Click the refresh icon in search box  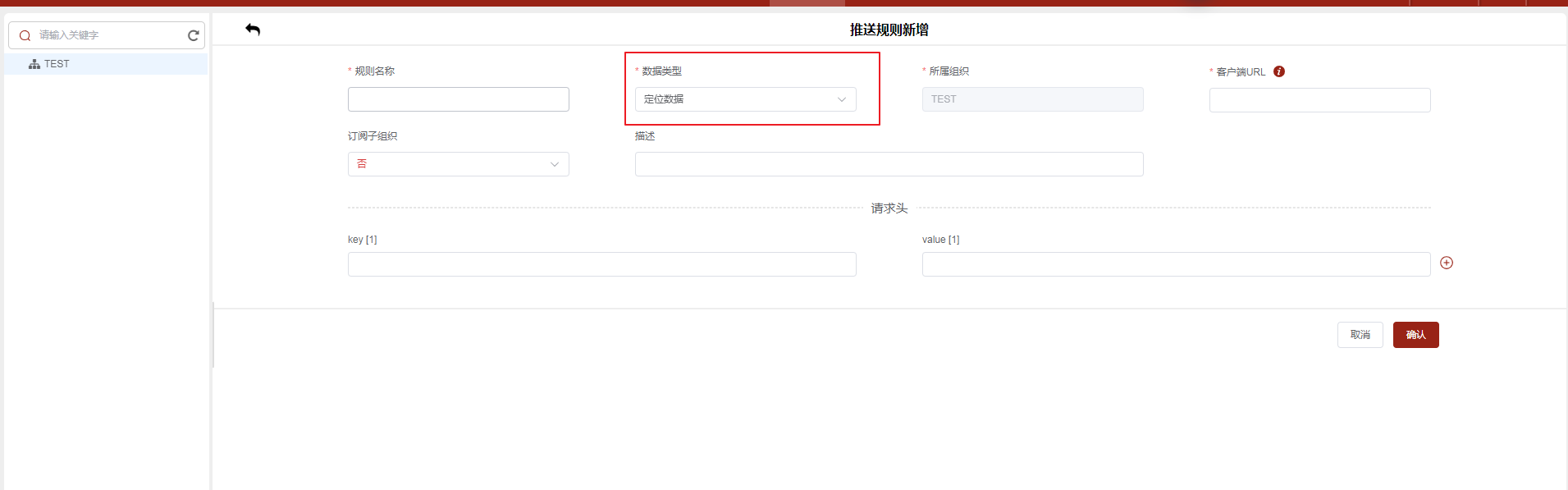tap(194, 35)
